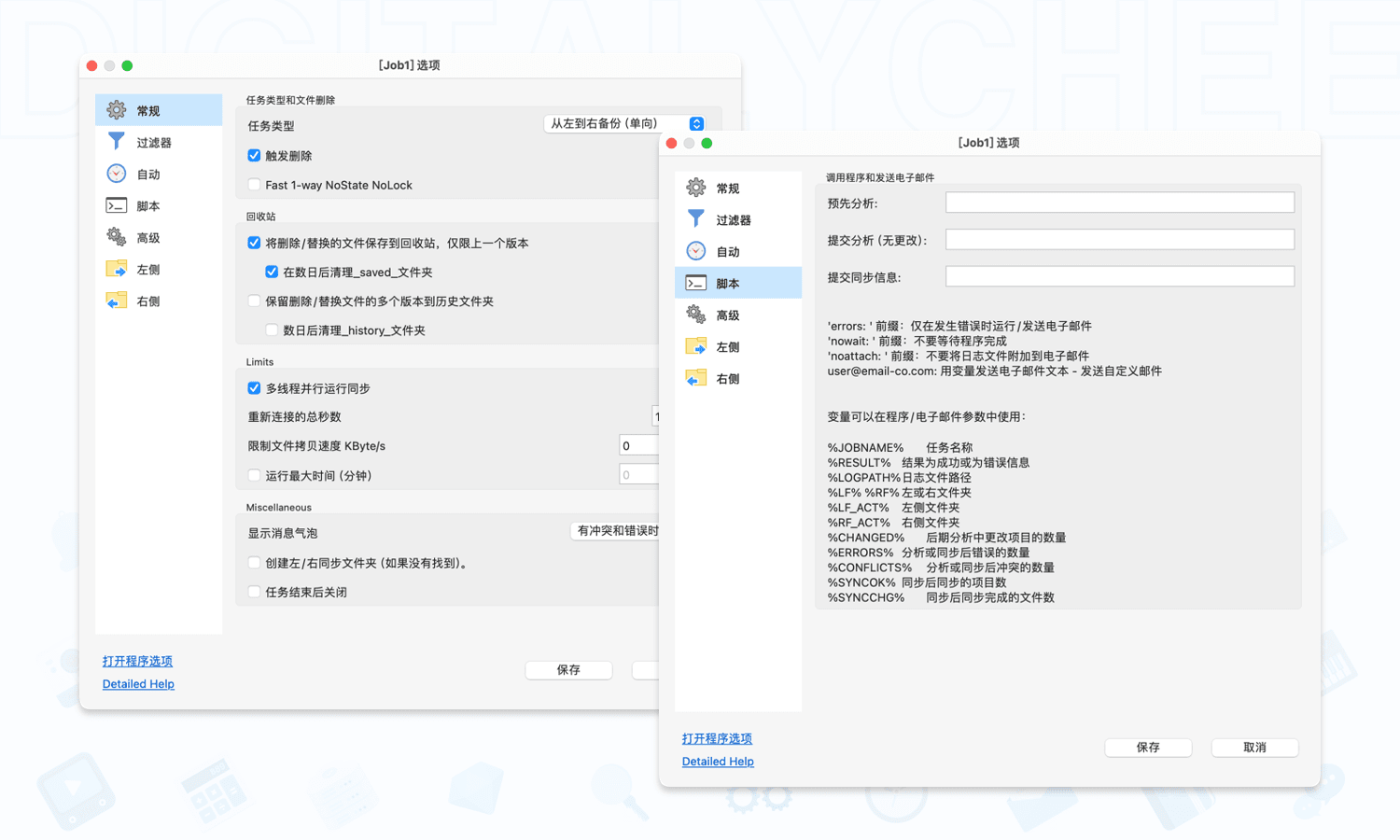Click the 预先分析 input field
The height and width of the screenshot is (840, 1400).
click(x=1119, y=203)
